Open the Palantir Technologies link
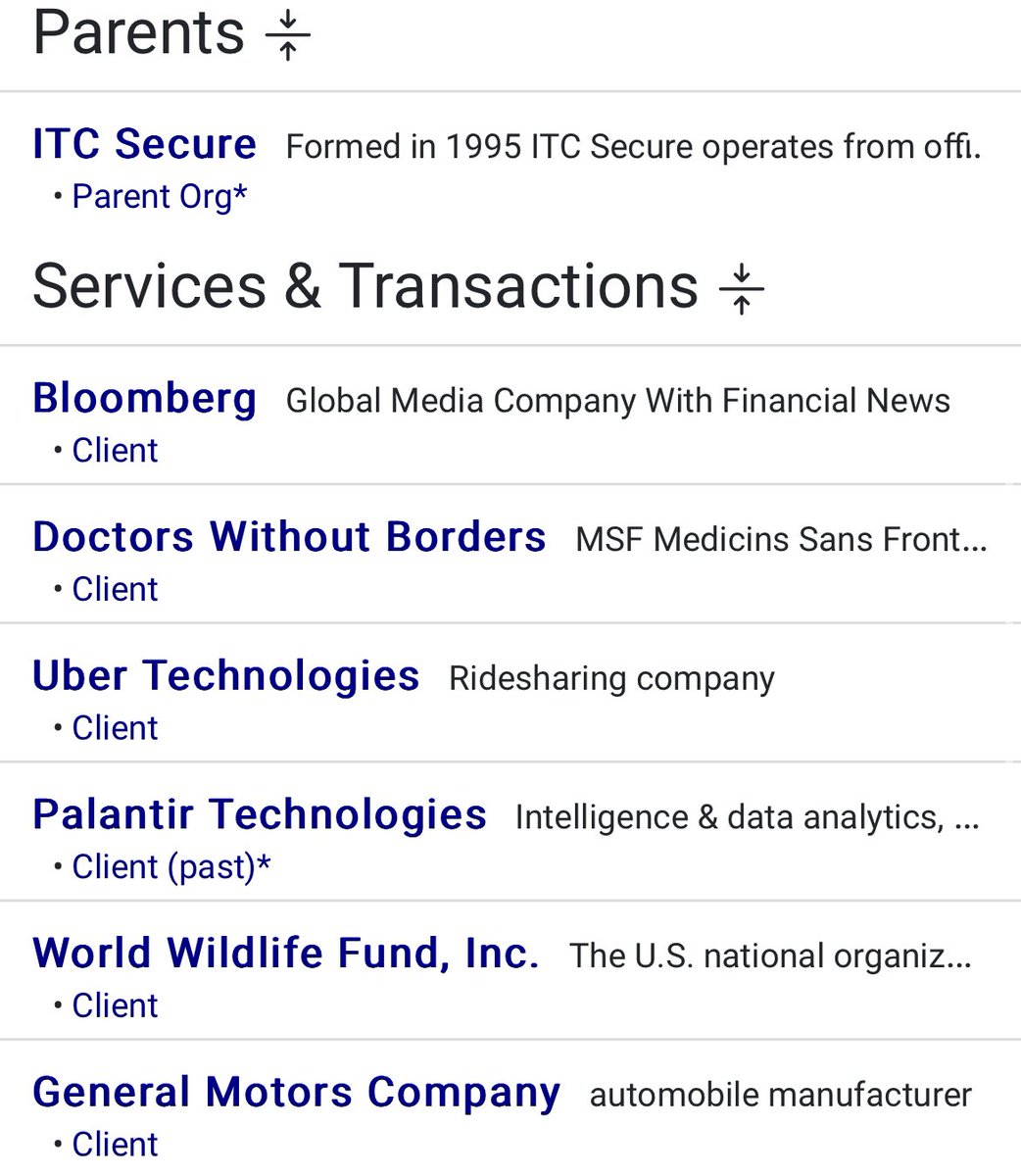This screenshot has height=1176, width=1021. (260, 815)
